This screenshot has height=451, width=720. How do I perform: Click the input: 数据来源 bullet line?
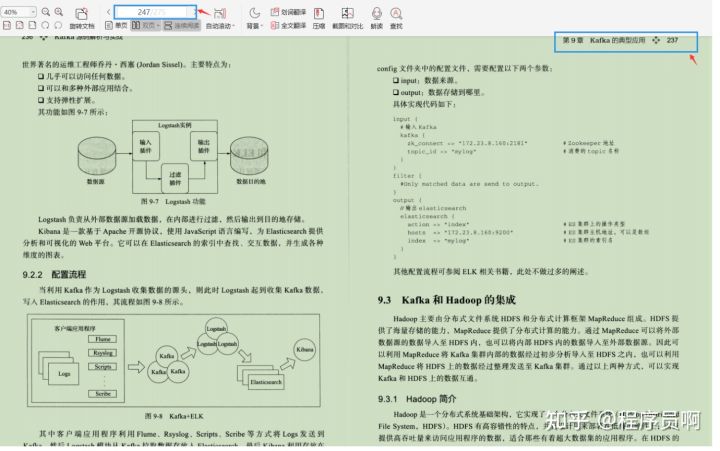(425, 80)
